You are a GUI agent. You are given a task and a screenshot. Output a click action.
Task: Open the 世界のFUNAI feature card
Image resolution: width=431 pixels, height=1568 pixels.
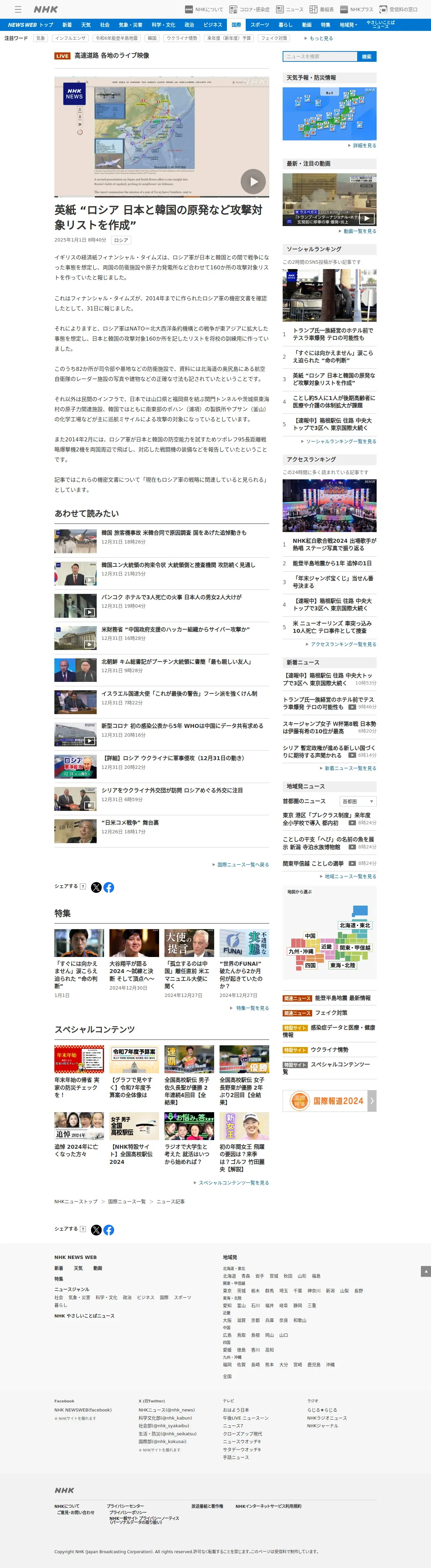(x=244, y=964)
